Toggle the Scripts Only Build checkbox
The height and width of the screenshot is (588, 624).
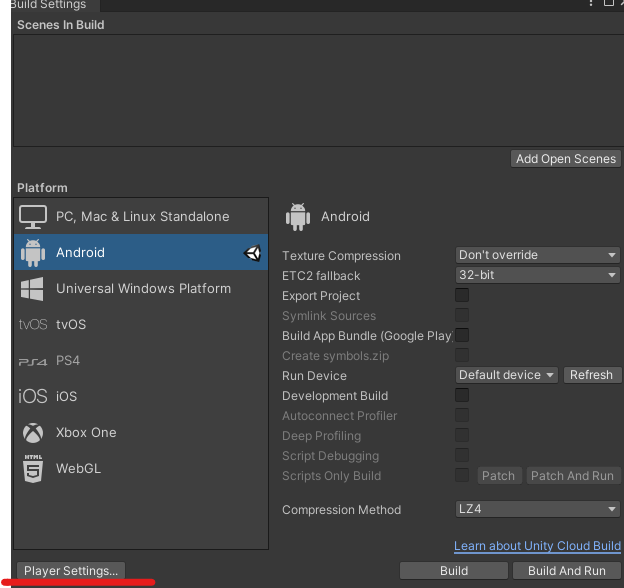462,475
